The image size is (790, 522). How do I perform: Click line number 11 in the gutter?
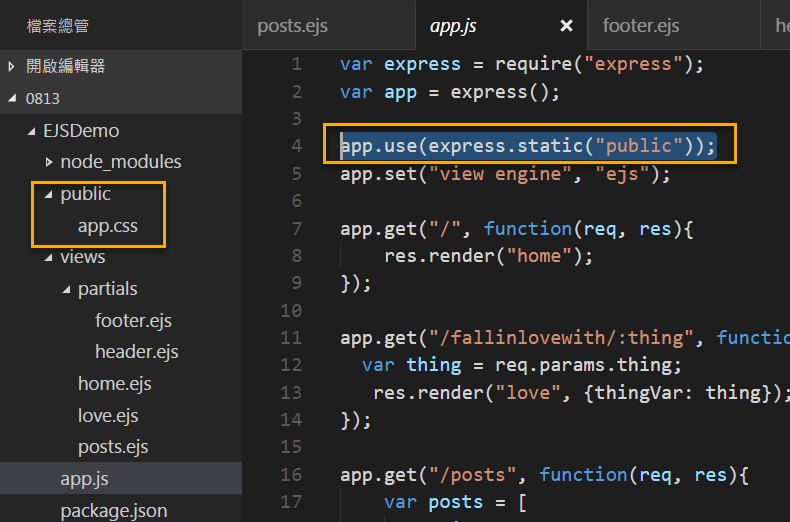pyautogui.click(x=291, y=338)
